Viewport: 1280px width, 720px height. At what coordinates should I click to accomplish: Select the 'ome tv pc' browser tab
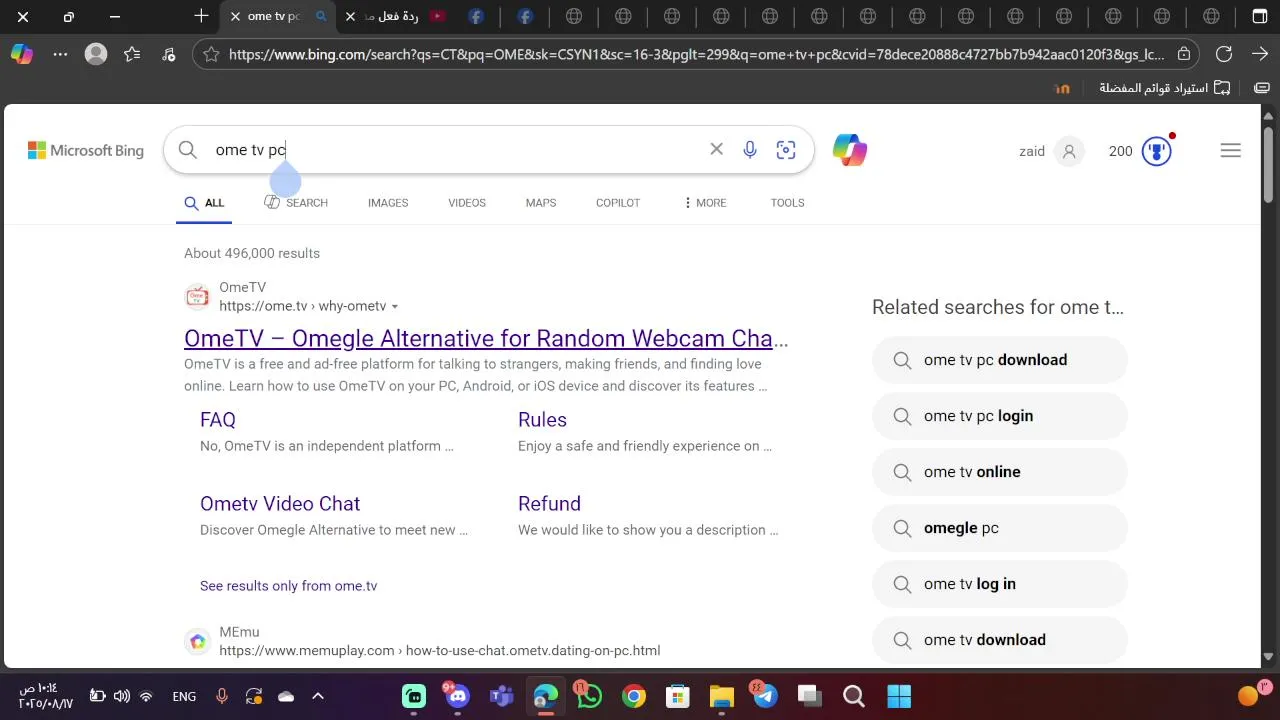coord(280,16)
